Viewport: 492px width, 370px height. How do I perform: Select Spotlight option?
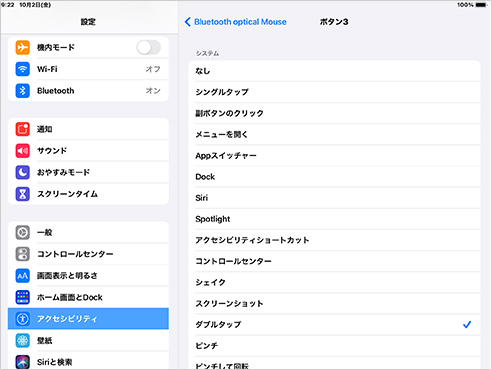pos(334,219)
